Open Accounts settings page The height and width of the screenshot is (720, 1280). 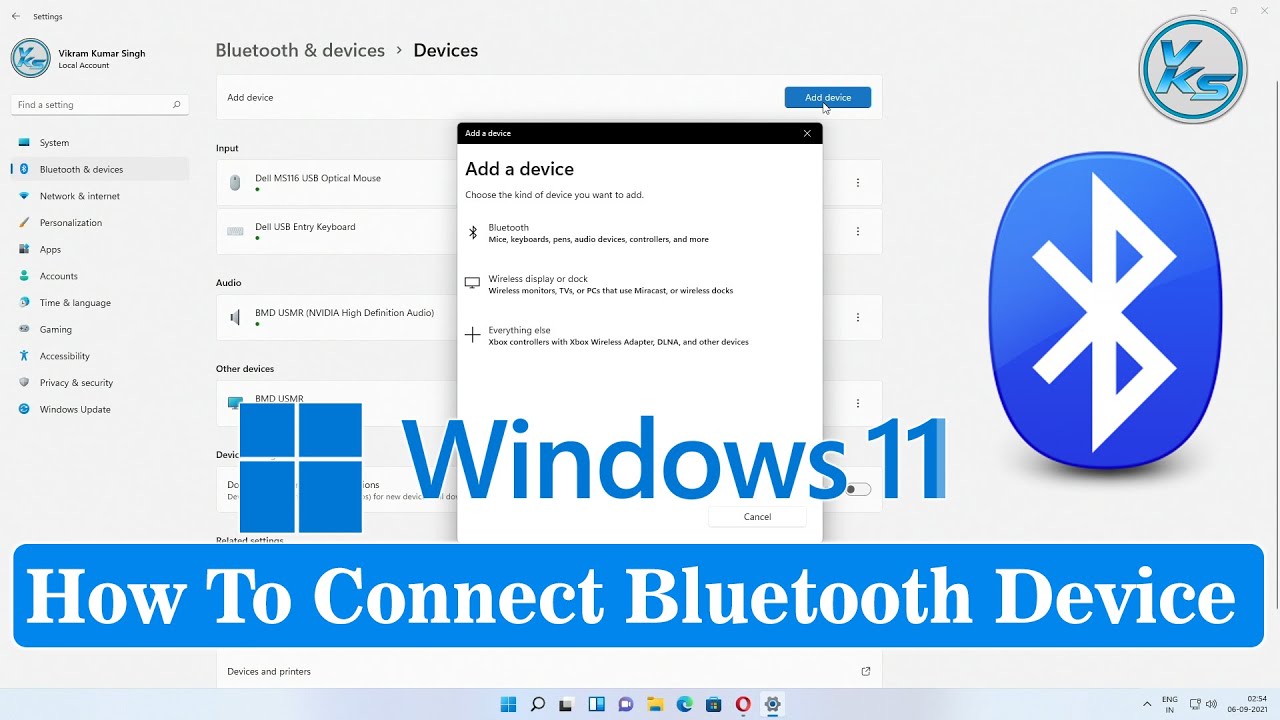(x=98, y=276)
